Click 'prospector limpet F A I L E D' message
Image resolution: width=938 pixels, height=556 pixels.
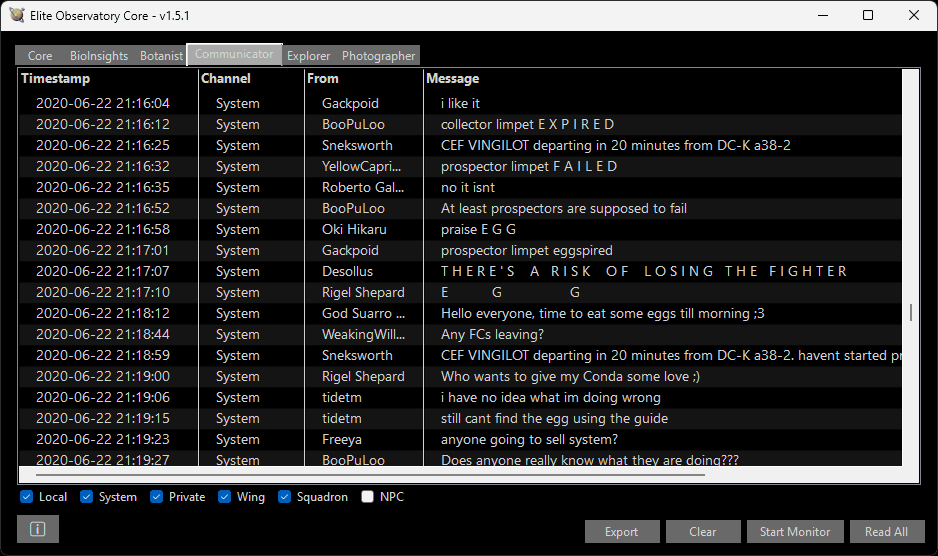click(x=529, y=166)
